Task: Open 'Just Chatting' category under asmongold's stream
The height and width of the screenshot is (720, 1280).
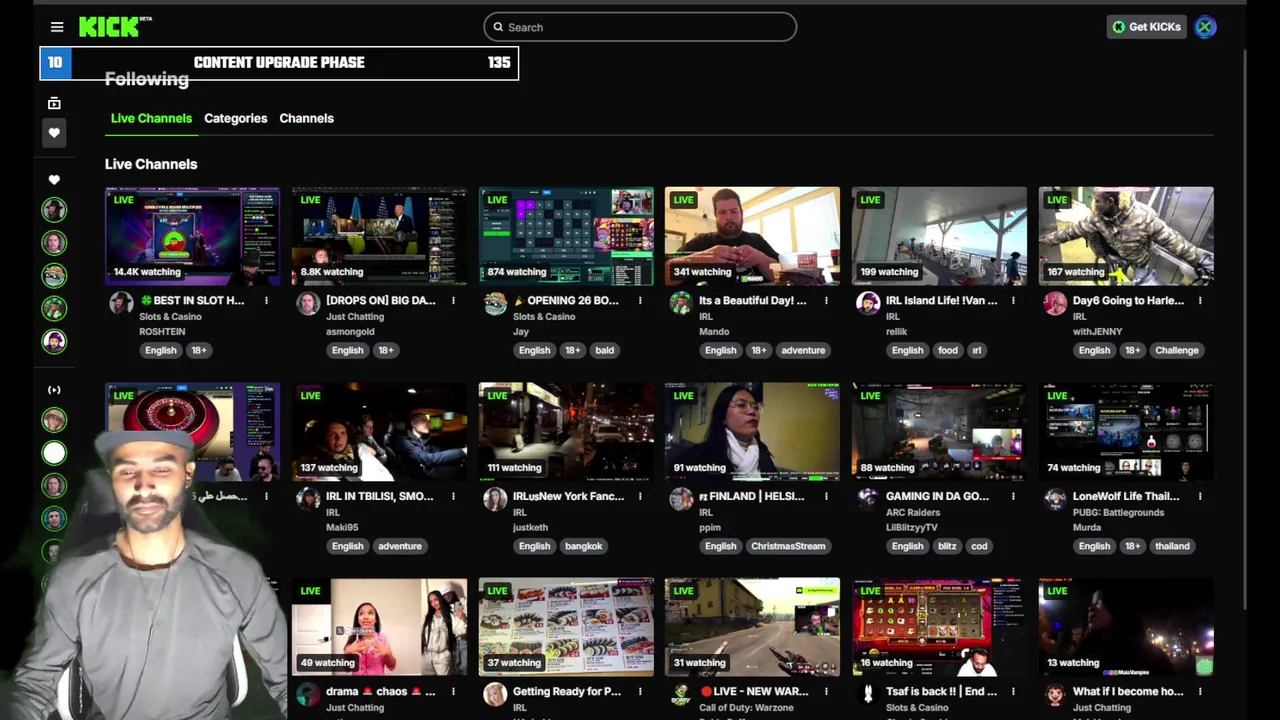Action: (x=355, y=316)
